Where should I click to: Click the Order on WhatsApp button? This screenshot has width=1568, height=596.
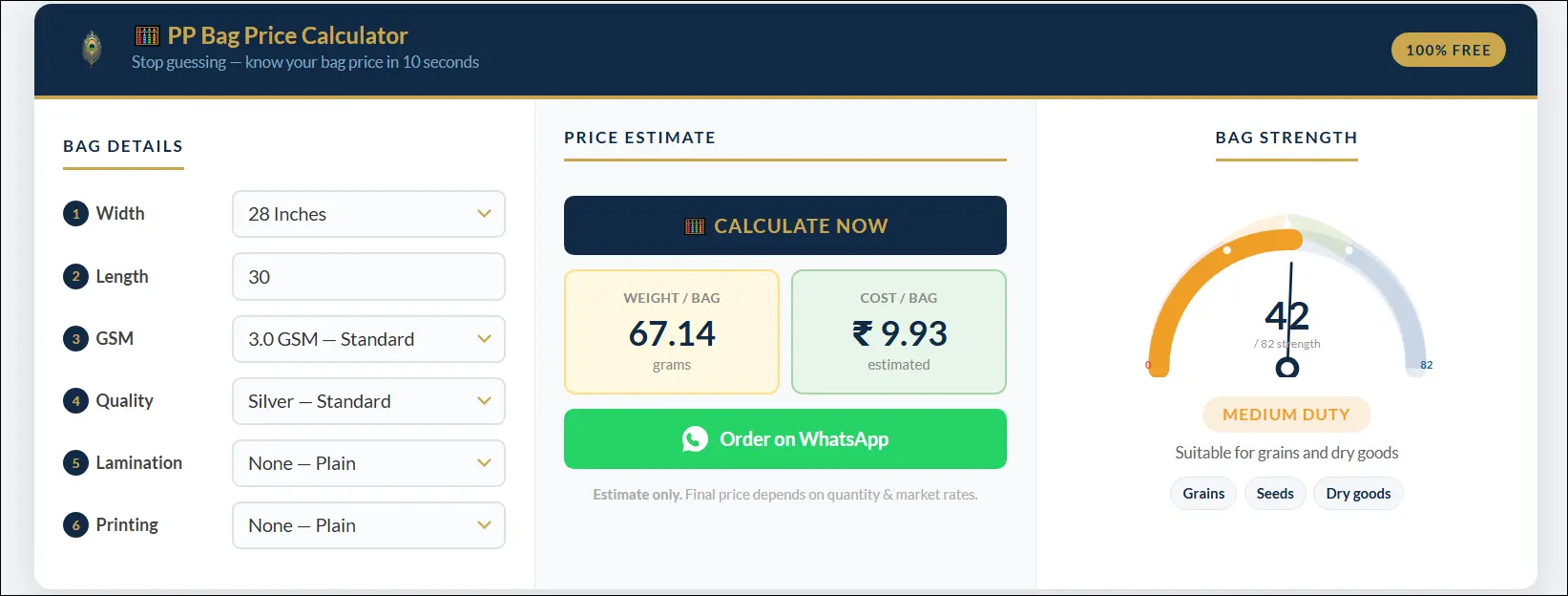click(784, 438)
